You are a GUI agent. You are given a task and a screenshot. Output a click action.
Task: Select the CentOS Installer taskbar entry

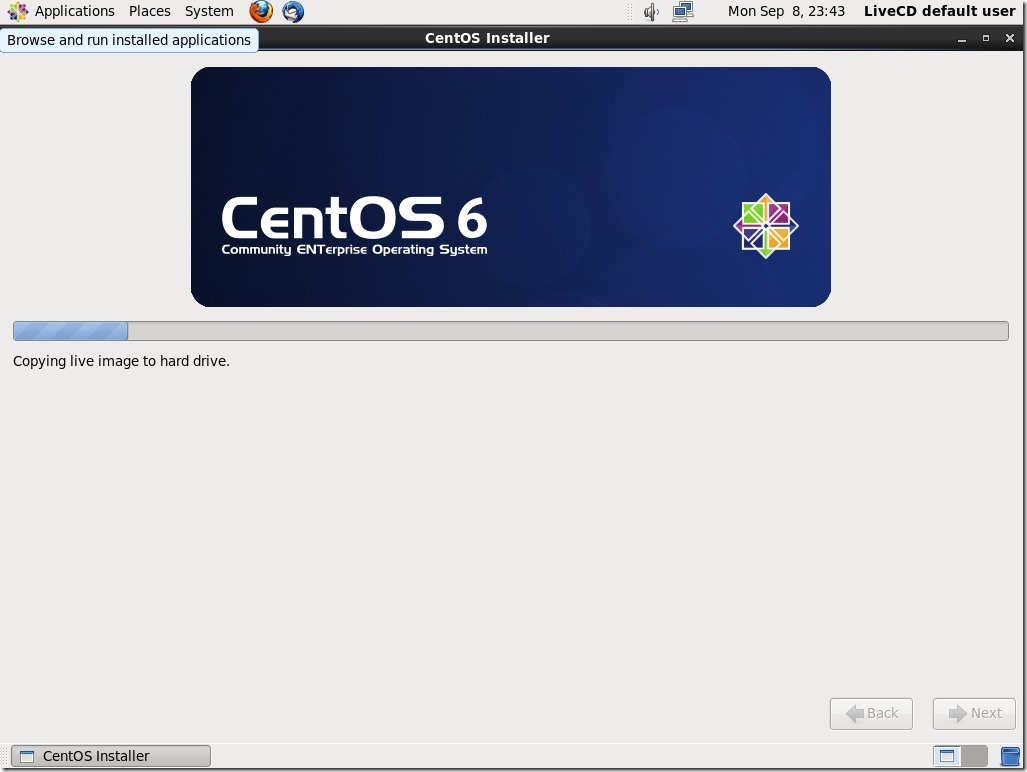click(x=111, y=756)
